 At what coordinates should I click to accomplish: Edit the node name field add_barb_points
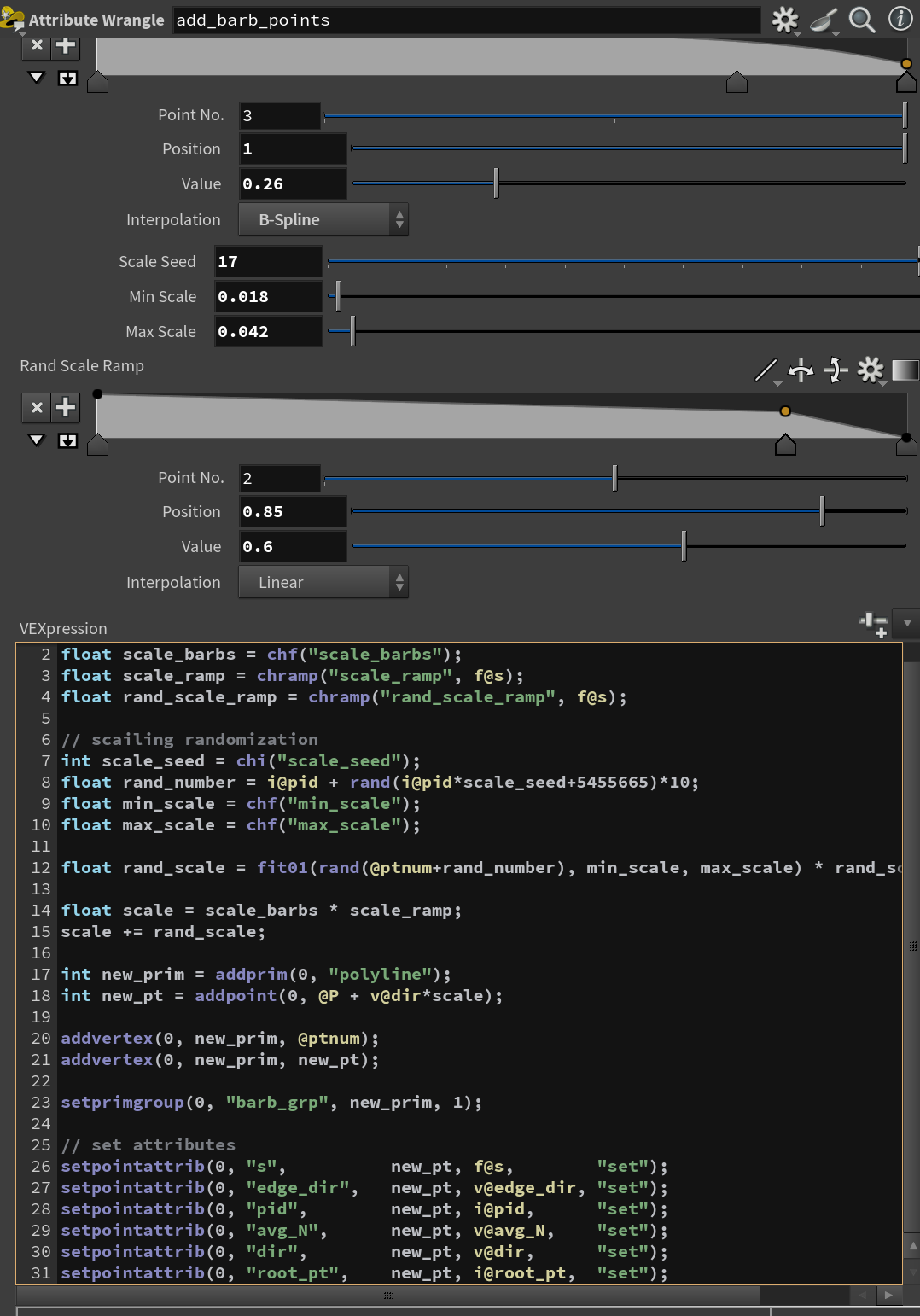[x=466, y=20]
